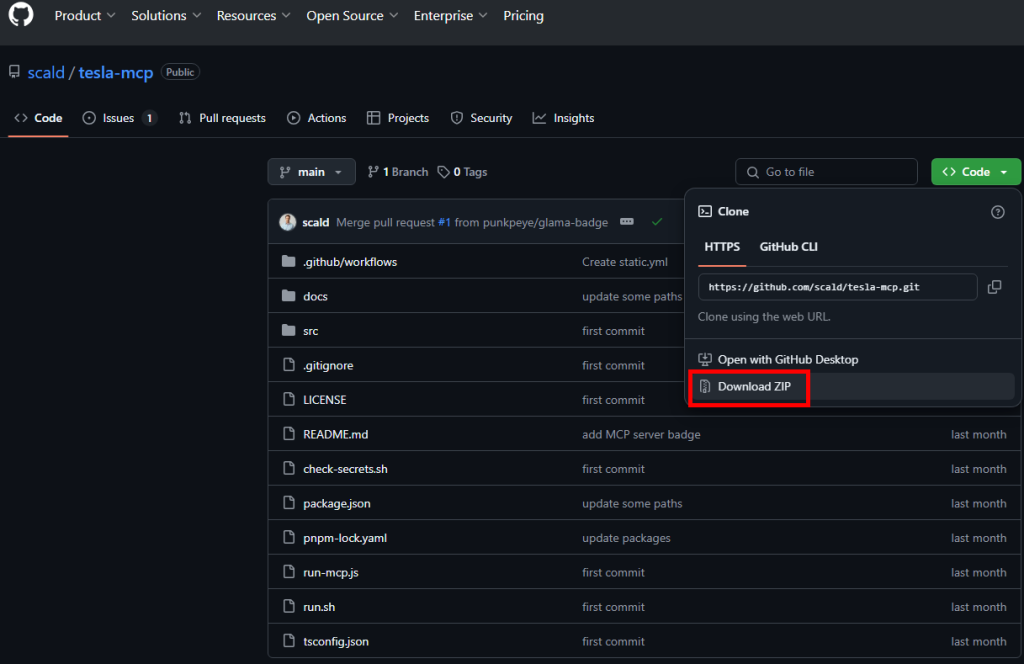
Task: Open the tesla-mcp repository link
Action: point(116,72)
